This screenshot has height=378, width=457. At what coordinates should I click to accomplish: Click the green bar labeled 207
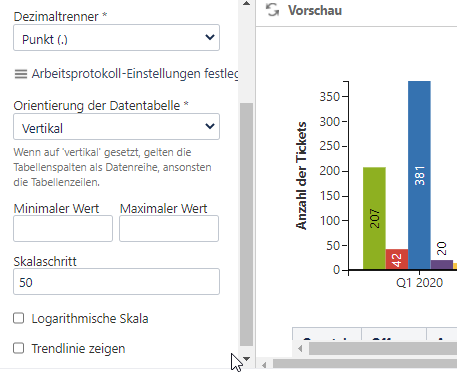pos(374,218)
